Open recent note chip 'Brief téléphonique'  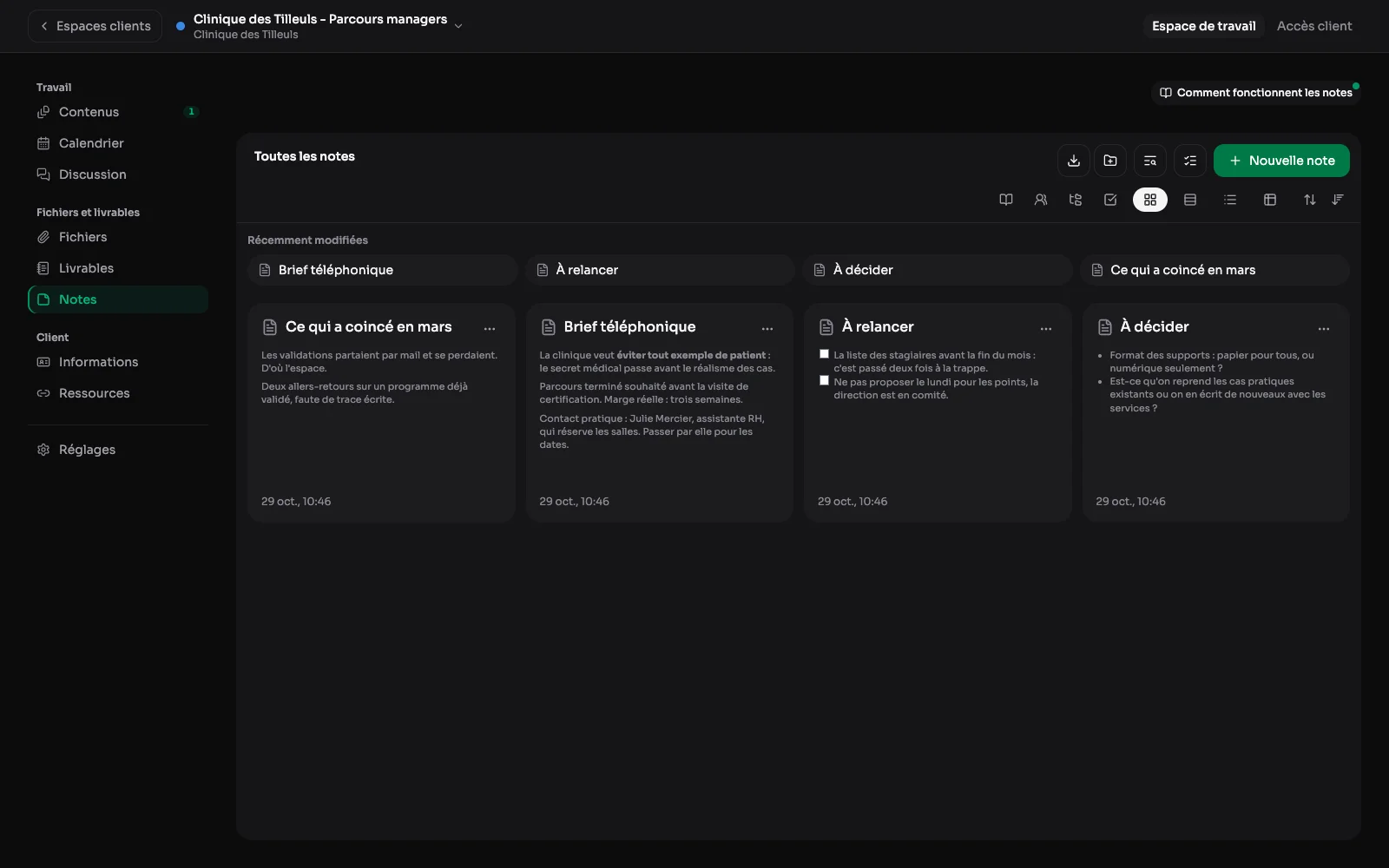(x=383, y=270)
